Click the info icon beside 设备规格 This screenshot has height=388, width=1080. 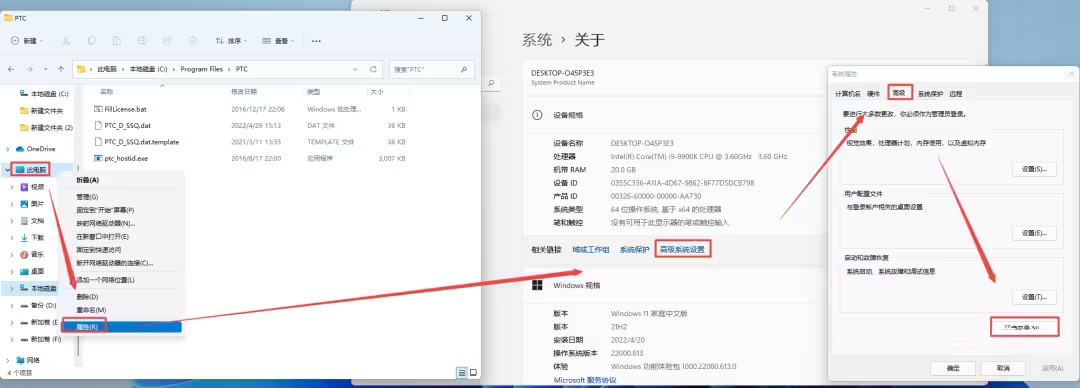coord(537,115)
